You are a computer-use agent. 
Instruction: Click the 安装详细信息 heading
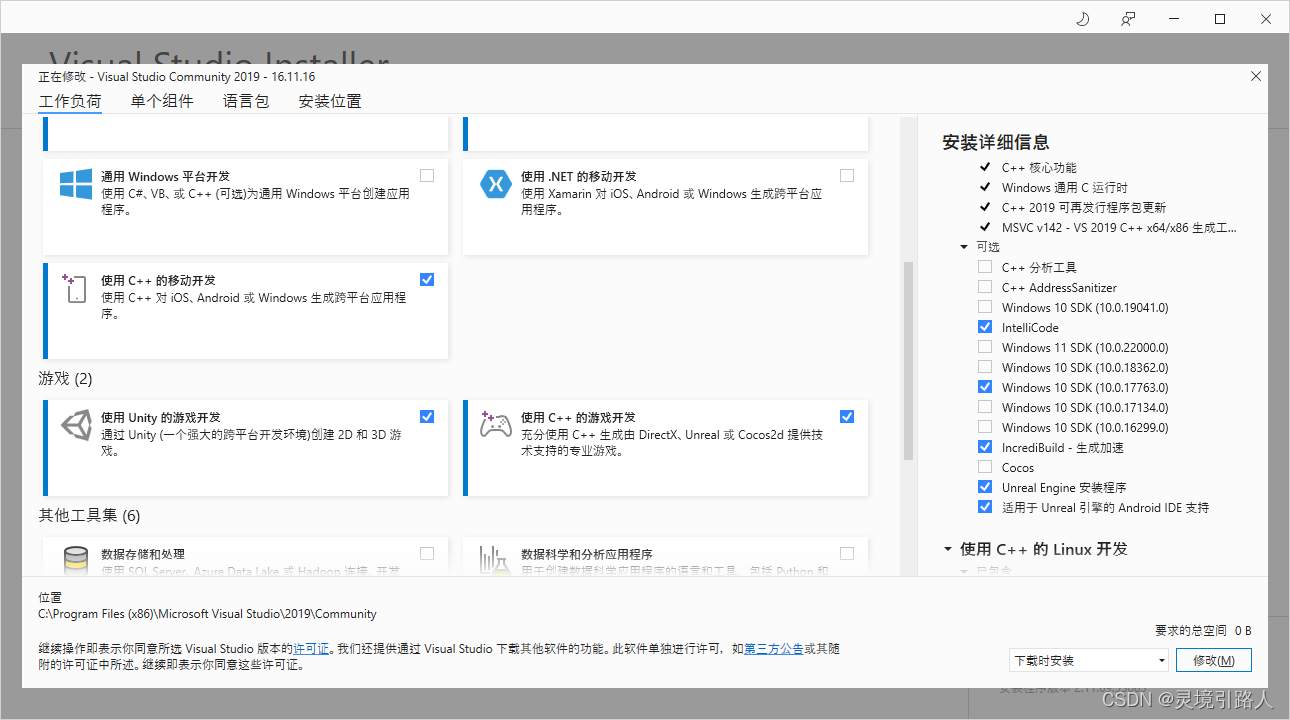[995, 142]
